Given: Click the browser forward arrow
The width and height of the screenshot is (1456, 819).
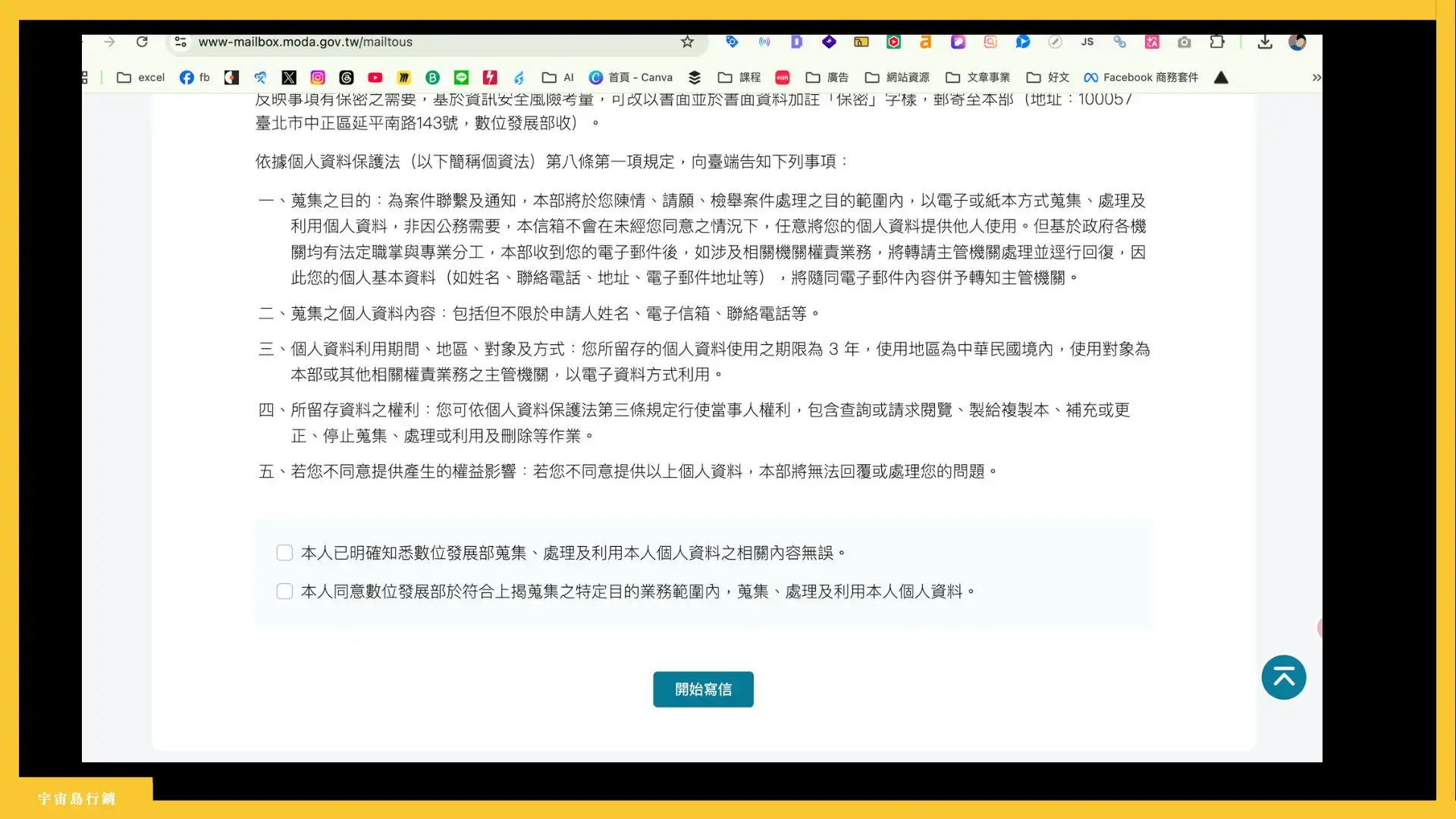Looking at the screenshot, I should [x=109, y=42].
